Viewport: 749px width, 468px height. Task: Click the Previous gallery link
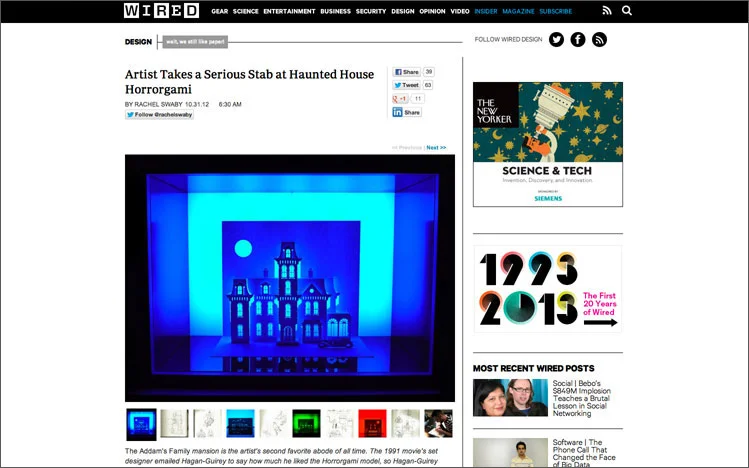[407, 148]
